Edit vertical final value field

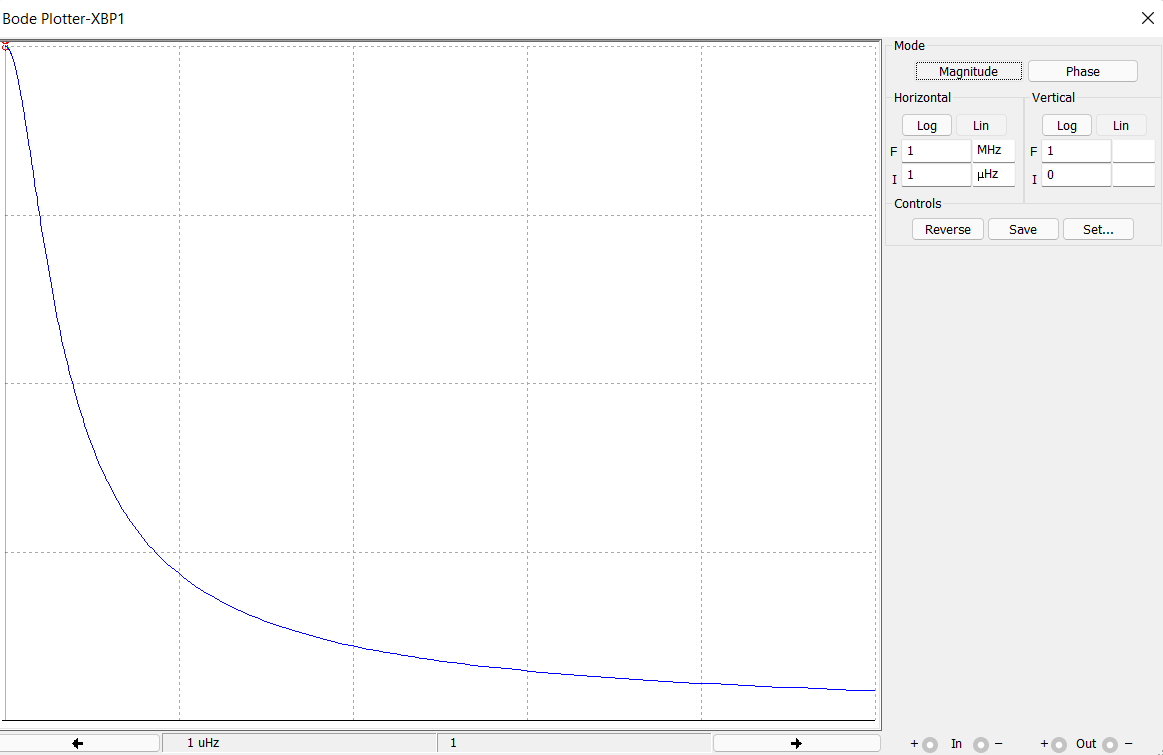tap(1076, 151)
